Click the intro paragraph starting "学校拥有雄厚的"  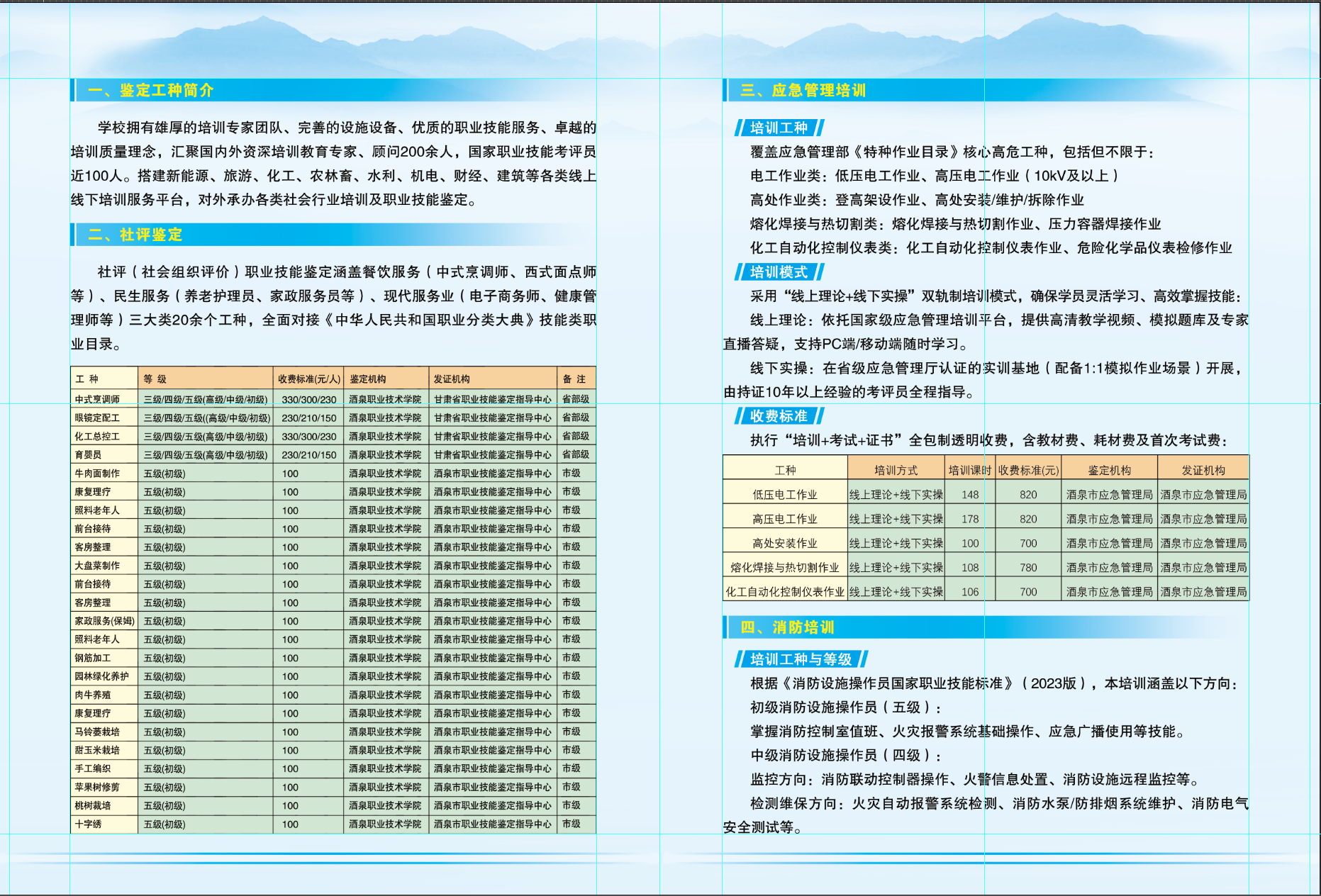(333, 164)
